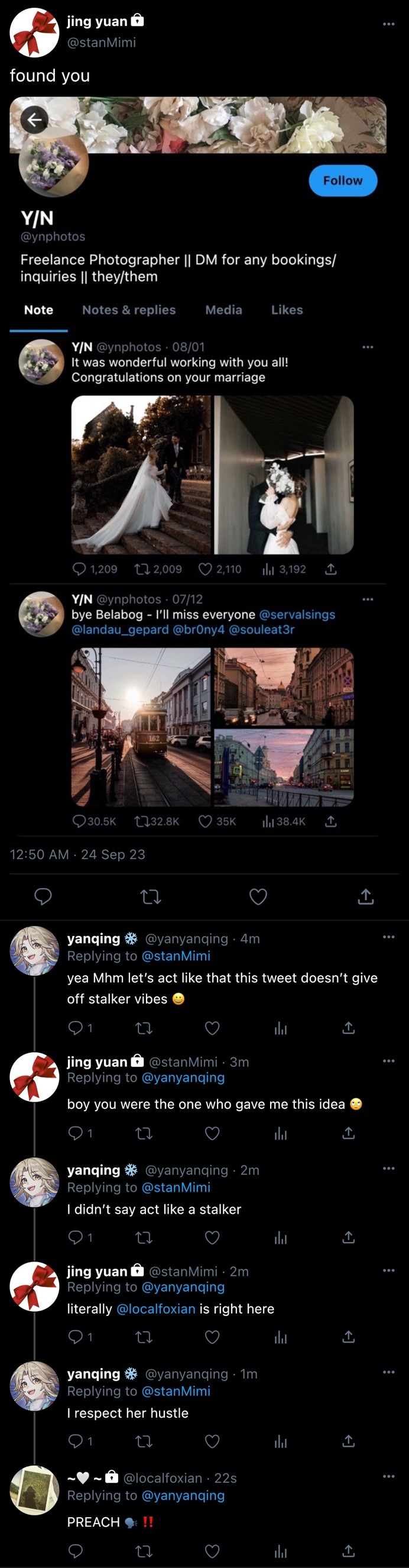This screenshot has width=409, height=1568.
Task: Open more options on the PREACH reply
Action: 389,1476
